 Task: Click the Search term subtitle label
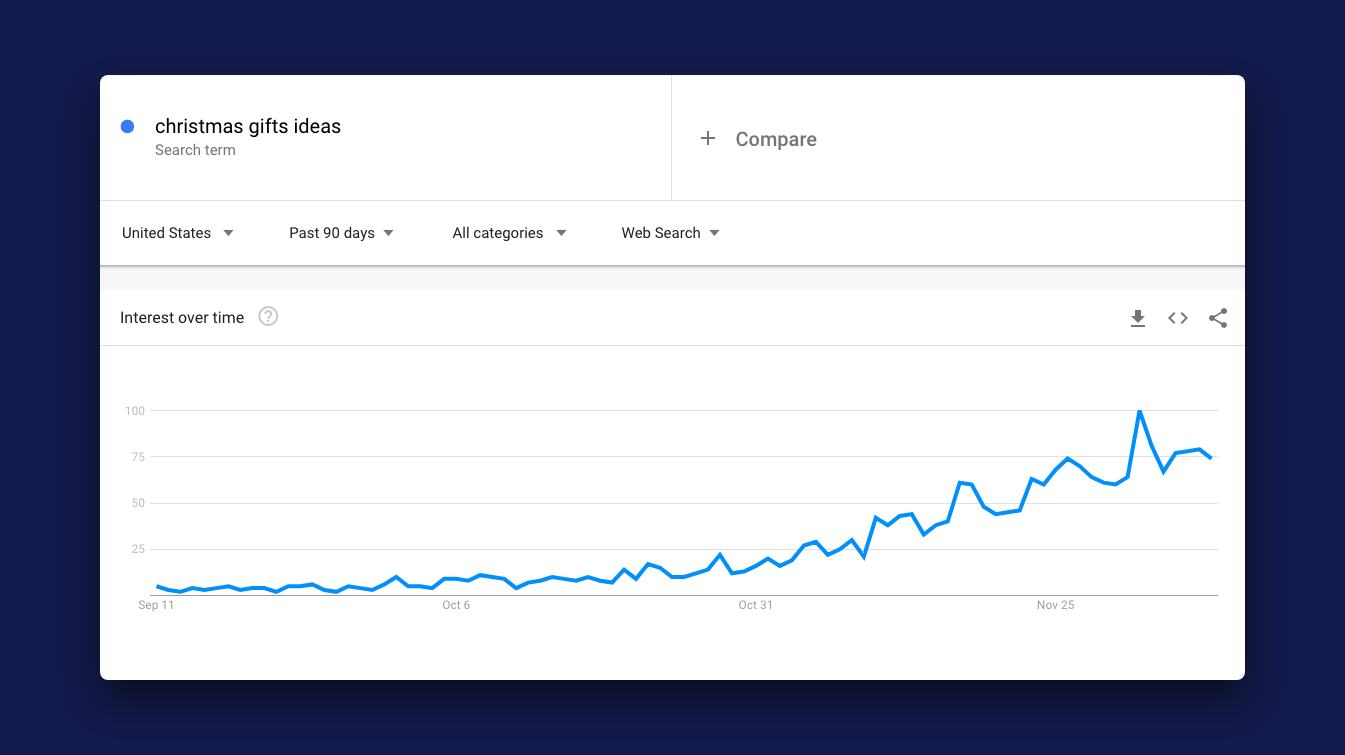pos(195,150)
